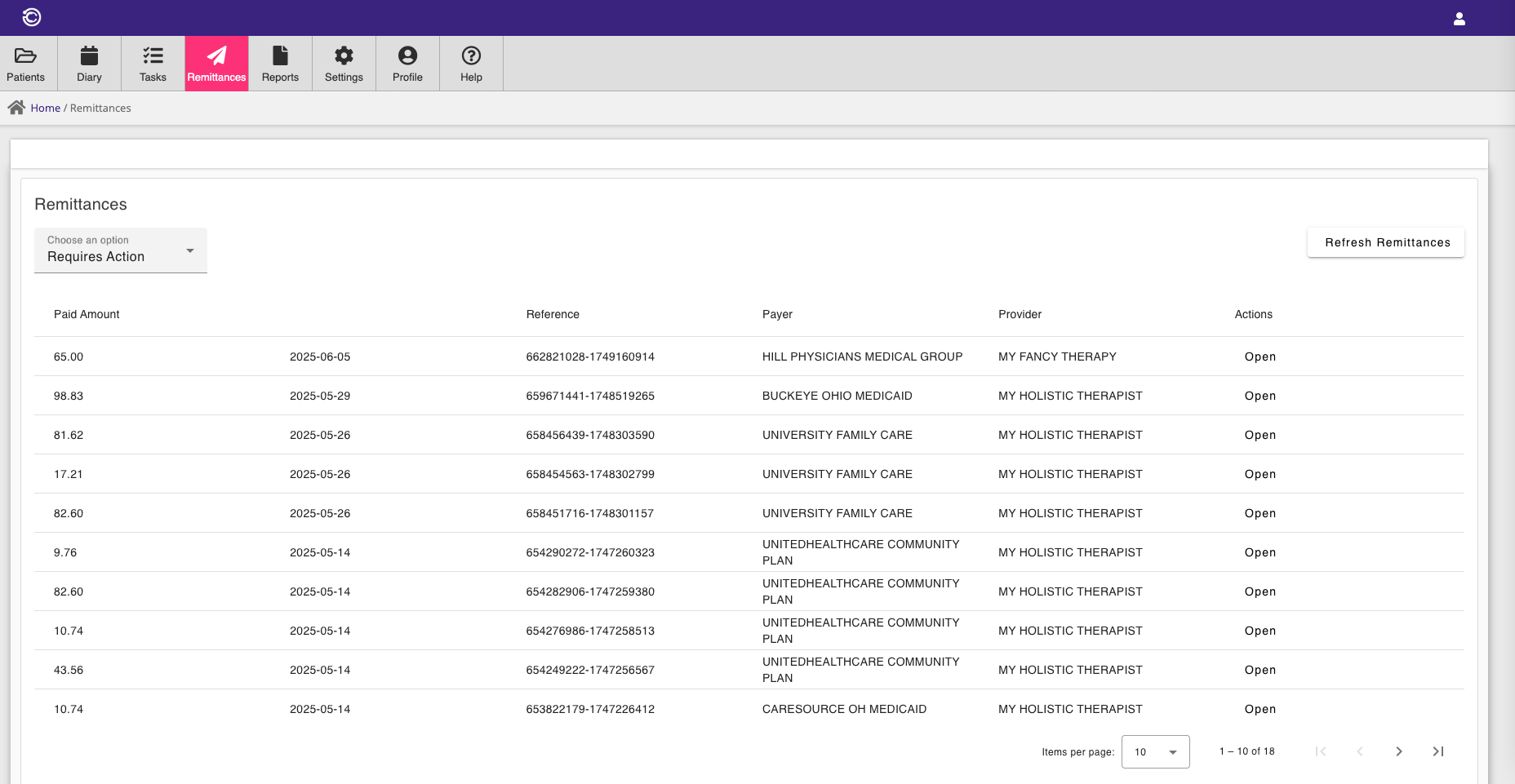Click the home icon in breadcrumb
This screenshot has width=1515, height=784.
click(16, 108)
